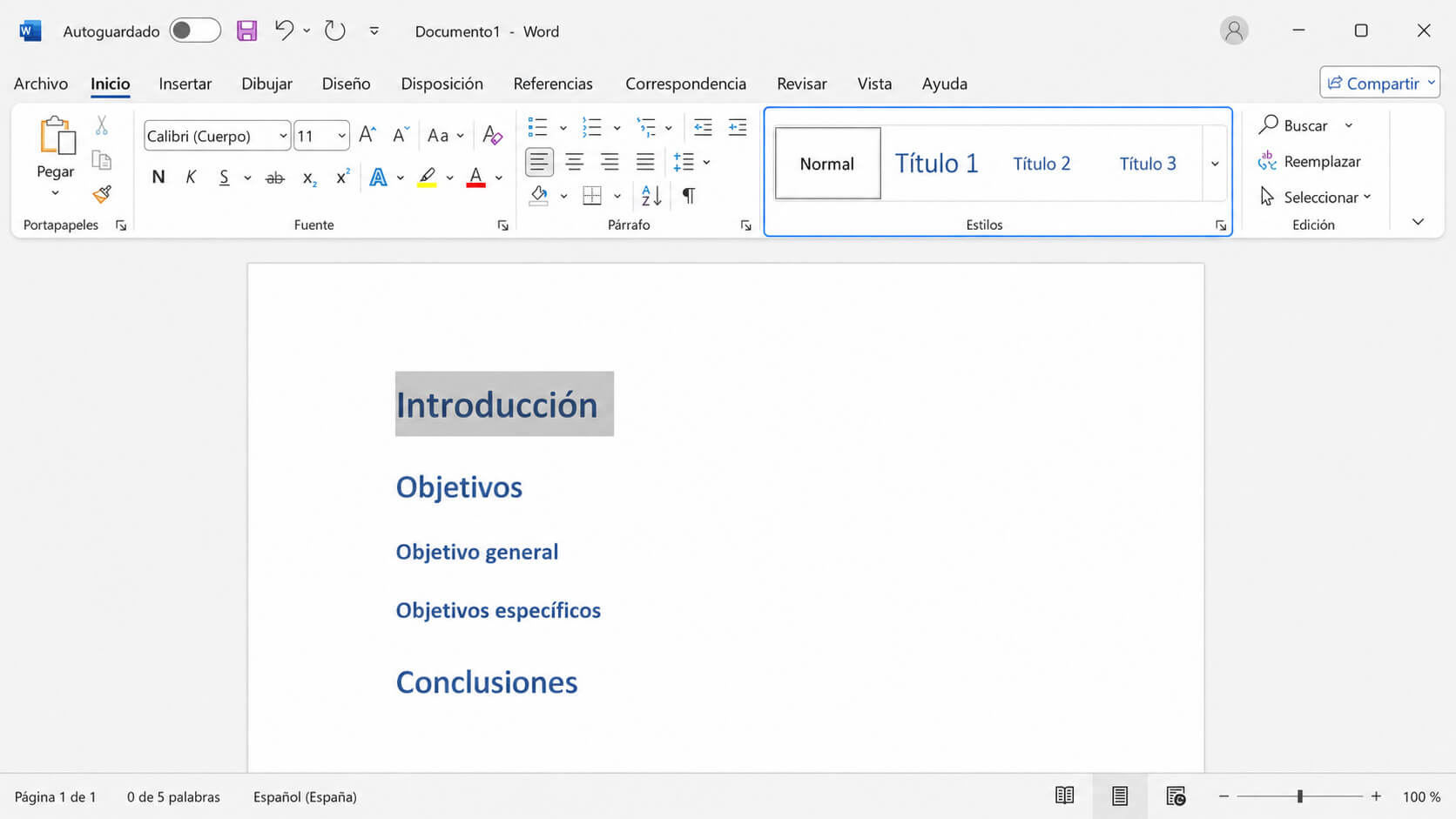Open the Archivo menu
1456x819 pixels.
point(41,84)
